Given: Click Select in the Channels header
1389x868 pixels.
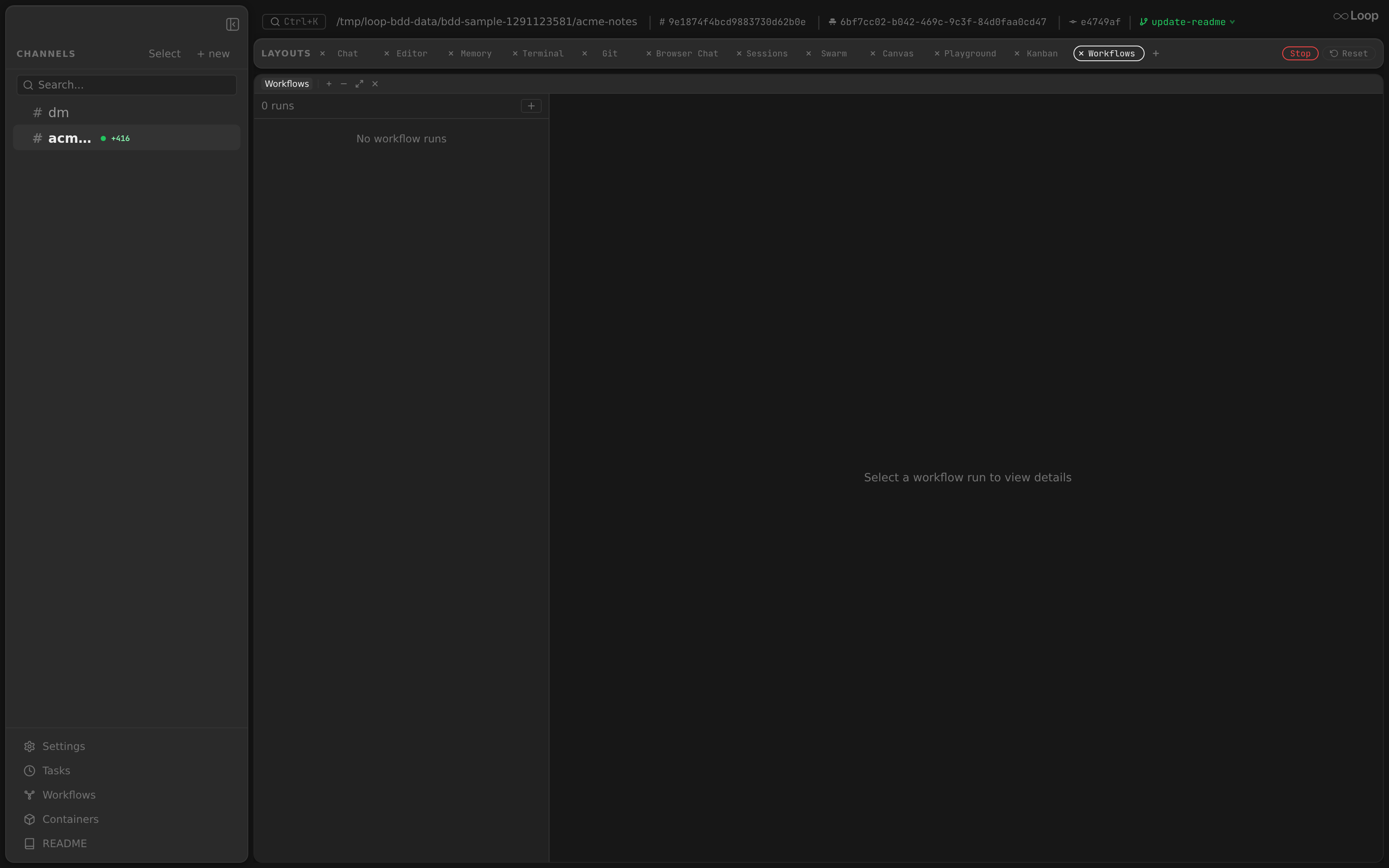Looking at the screenshot, I should point(164,53).
